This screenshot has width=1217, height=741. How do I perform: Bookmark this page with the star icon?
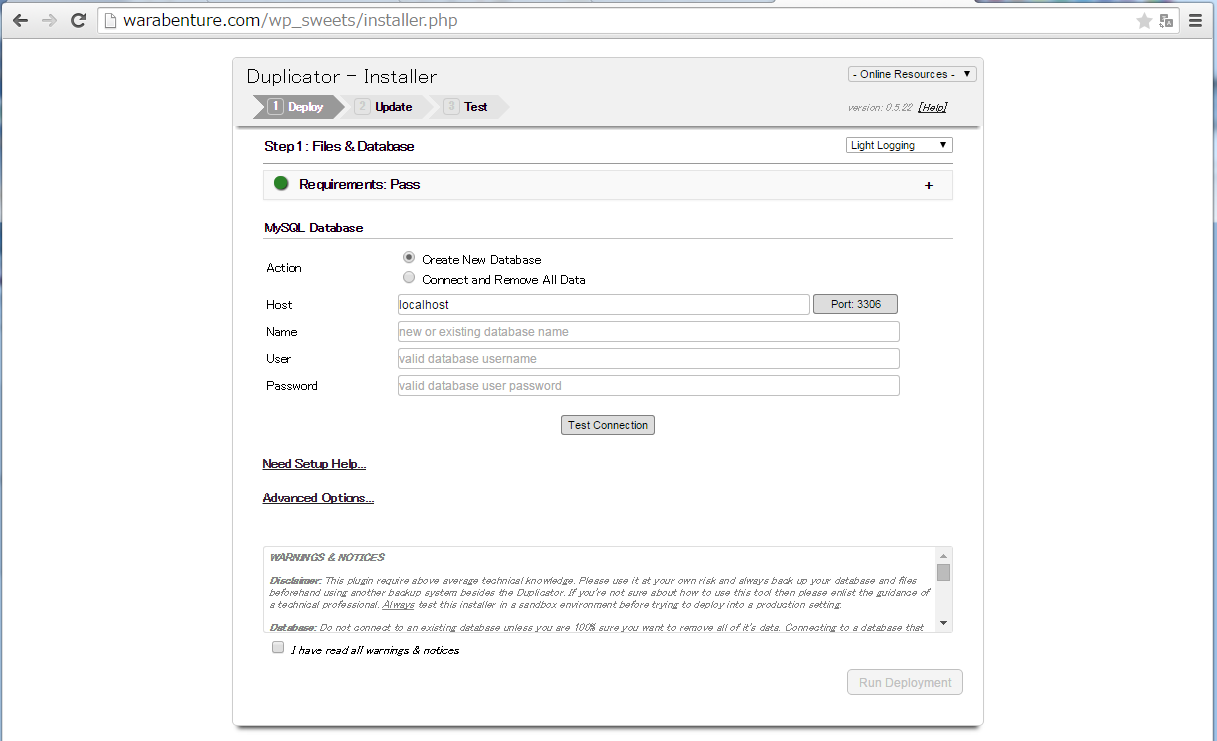click(x=1144, y=20)
